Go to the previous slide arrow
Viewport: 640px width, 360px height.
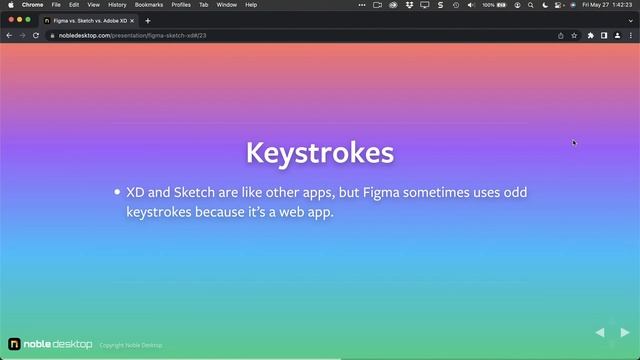tap(600, 333)
